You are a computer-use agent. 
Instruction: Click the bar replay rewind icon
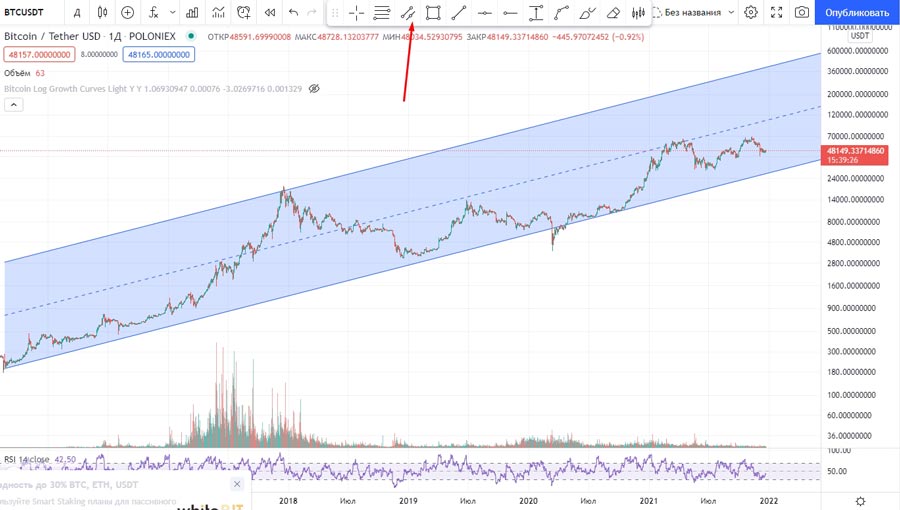click(x=268, y=13)
